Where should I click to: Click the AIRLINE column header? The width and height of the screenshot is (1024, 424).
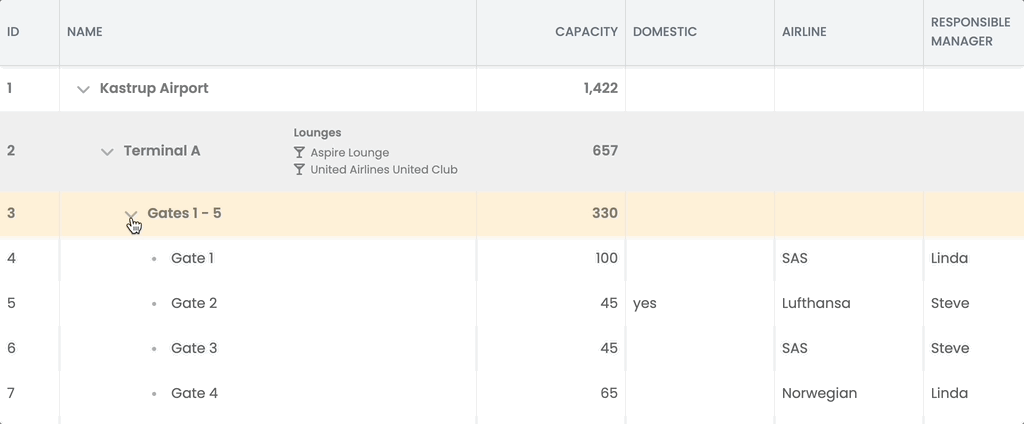click(849, 32)
